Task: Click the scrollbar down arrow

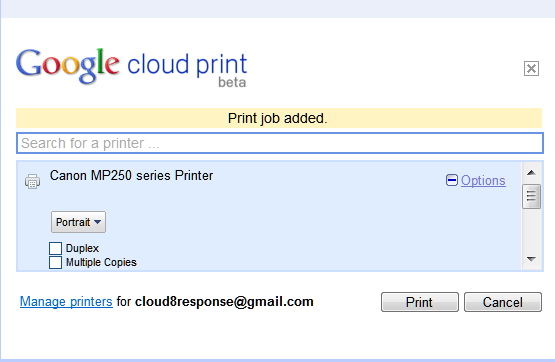Action: tap(531, 259)
